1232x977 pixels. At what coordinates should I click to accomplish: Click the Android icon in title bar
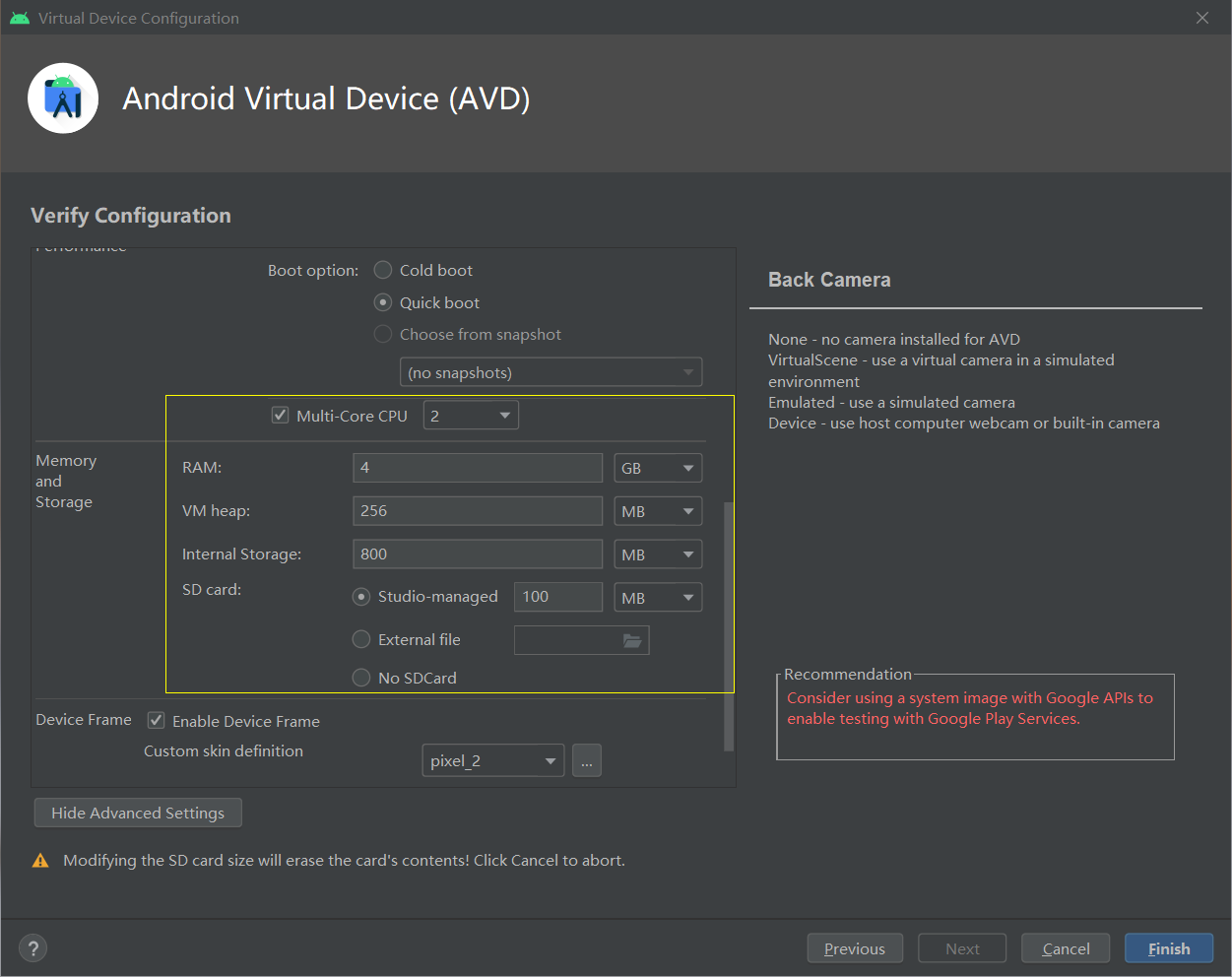click(x=20, y=18)
